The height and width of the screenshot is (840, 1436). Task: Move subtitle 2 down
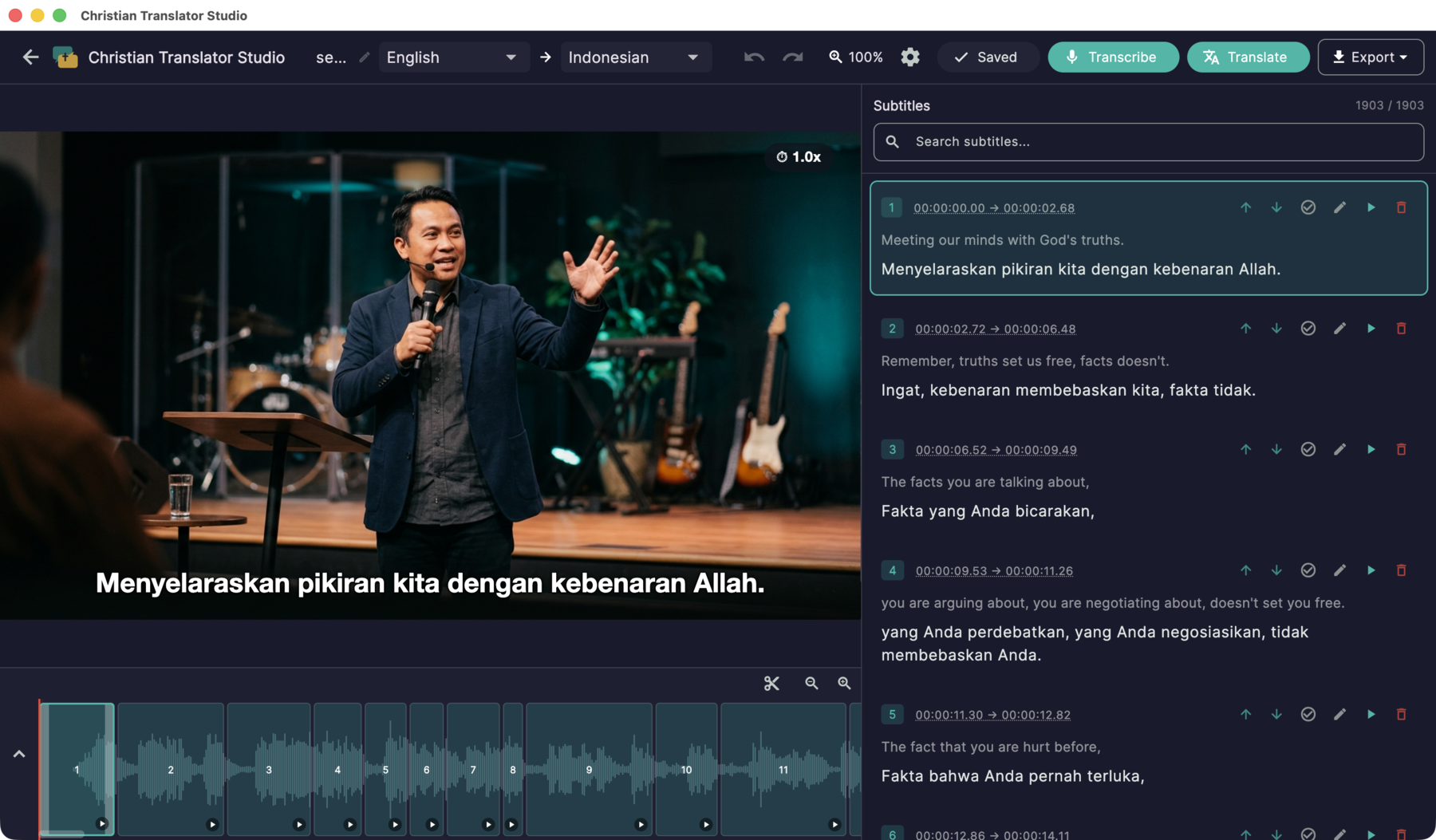(1276, 329)
